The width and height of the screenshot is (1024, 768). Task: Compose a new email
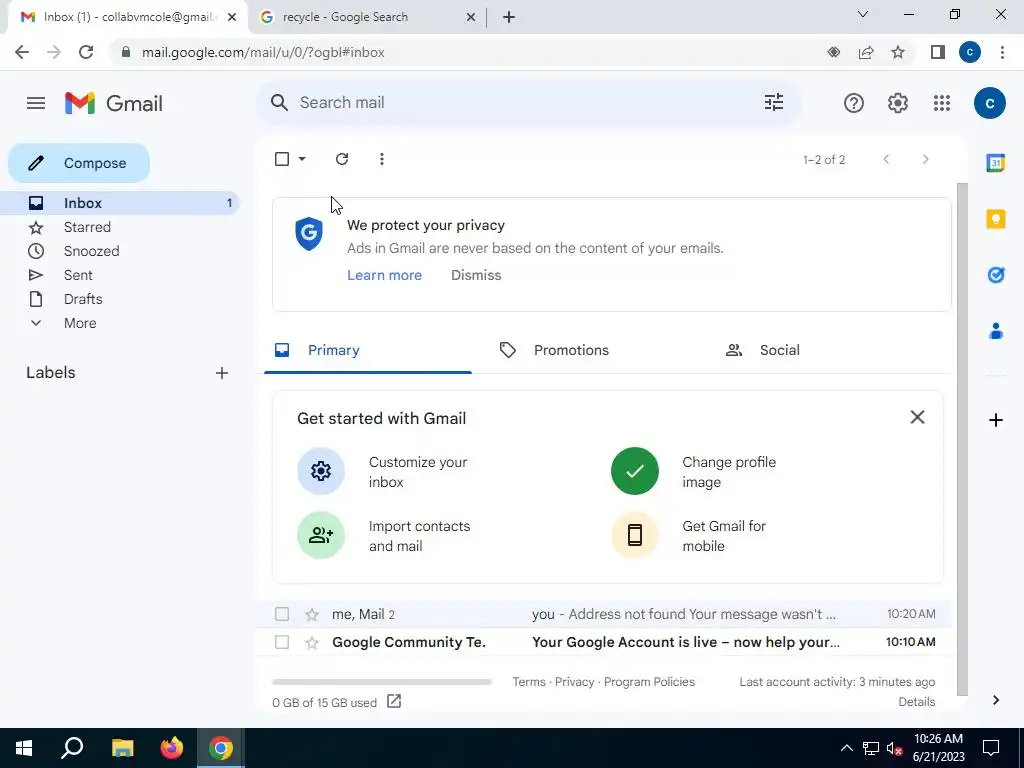79,163
